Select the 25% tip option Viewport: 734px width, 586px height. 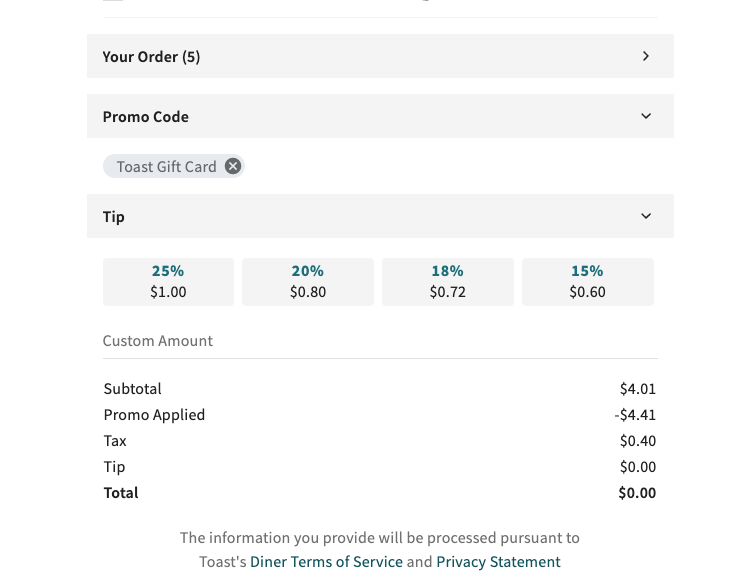168,281
